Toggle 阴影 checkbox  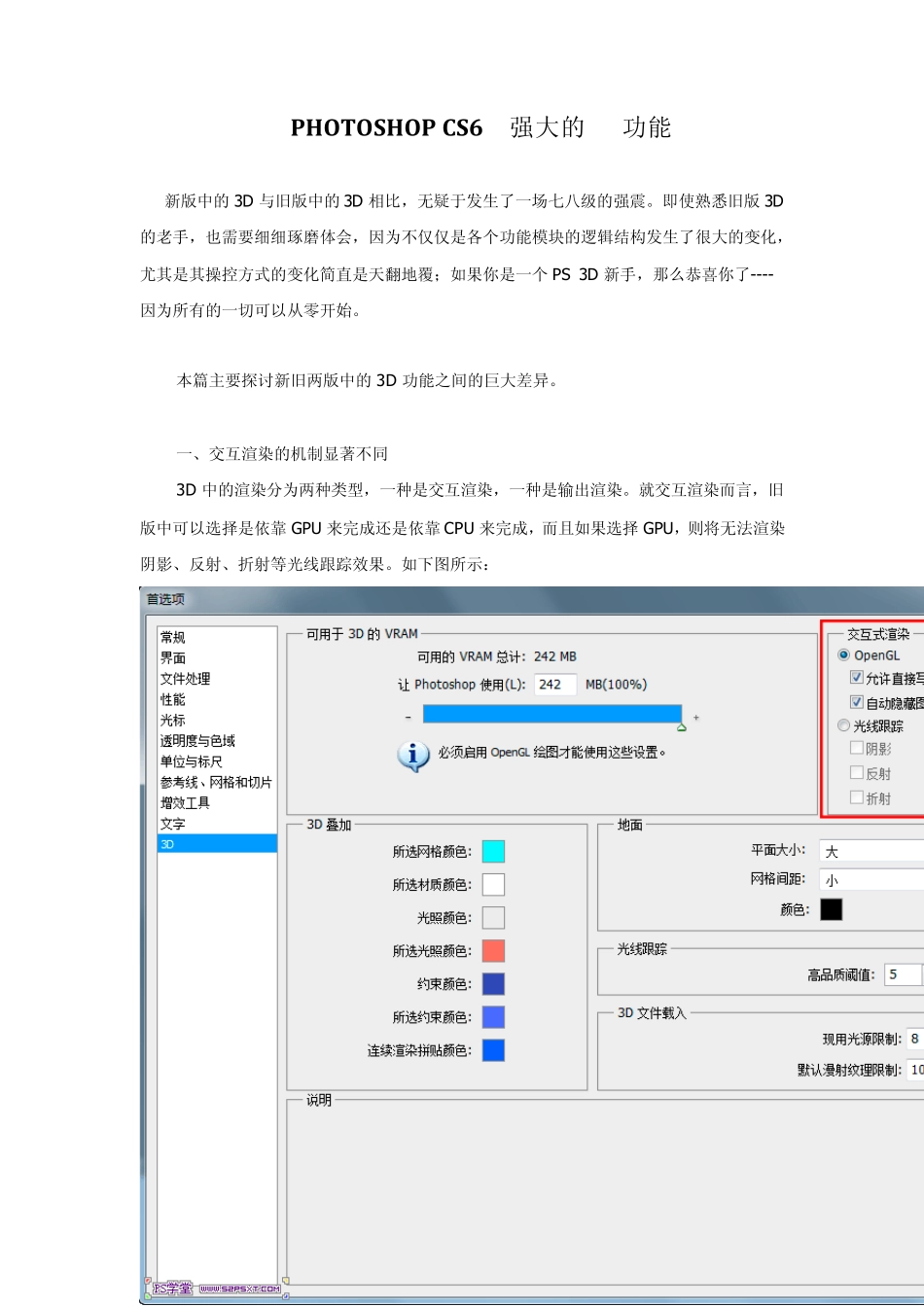[857, 749]
